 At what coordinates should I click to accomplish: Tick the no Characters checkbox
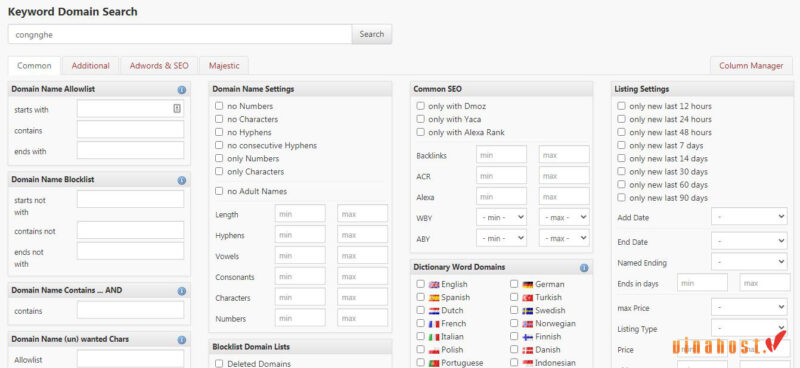tap(219, 119)
